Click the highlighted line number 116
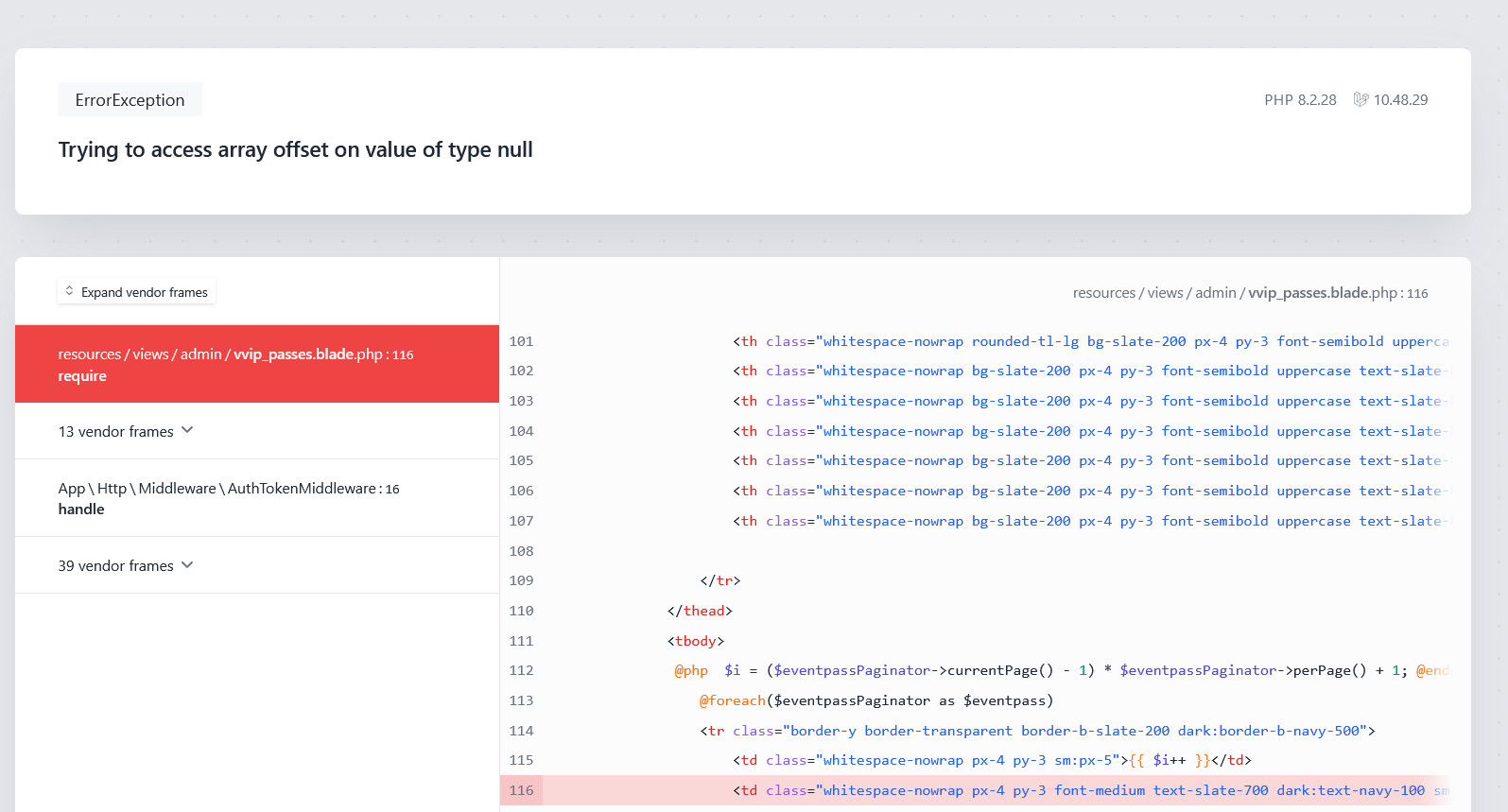The image size is (1508, 812). point(521,790)
